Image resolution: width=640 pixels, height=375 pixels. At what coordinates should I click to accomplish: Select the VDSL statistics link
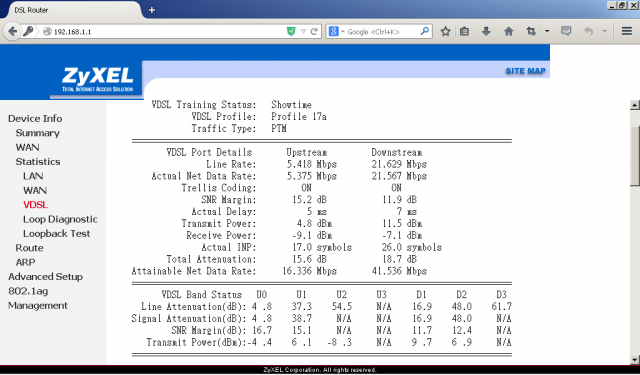point(36,204)
